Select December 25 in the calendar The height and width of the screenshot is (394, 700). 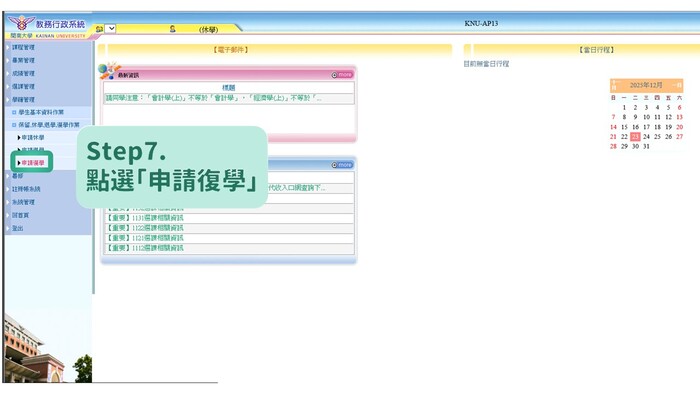[x=657, y=137]
